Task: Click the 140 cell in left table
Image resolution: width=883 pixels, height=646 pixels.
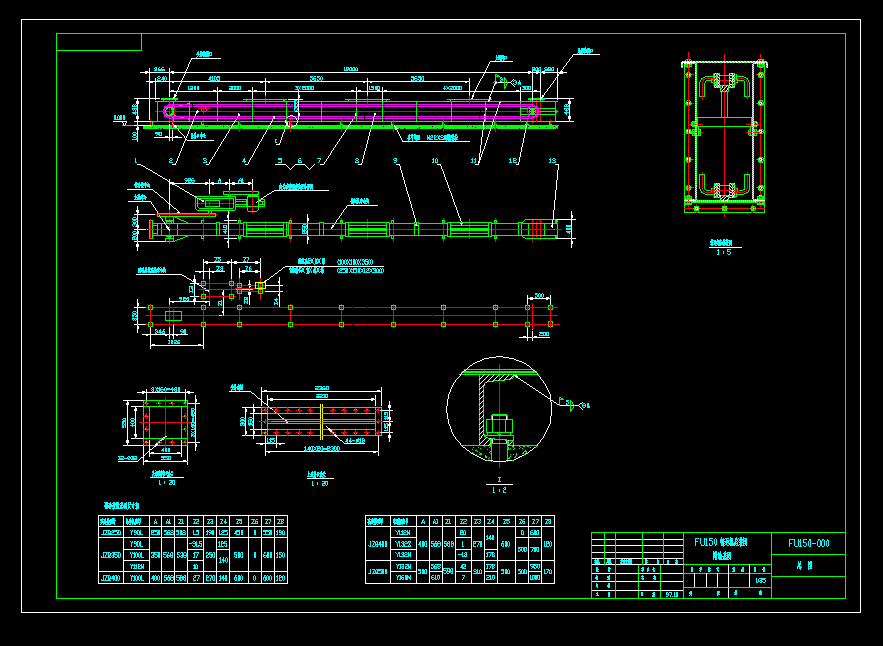Action: pyautogui.click(x=223, y=561)
